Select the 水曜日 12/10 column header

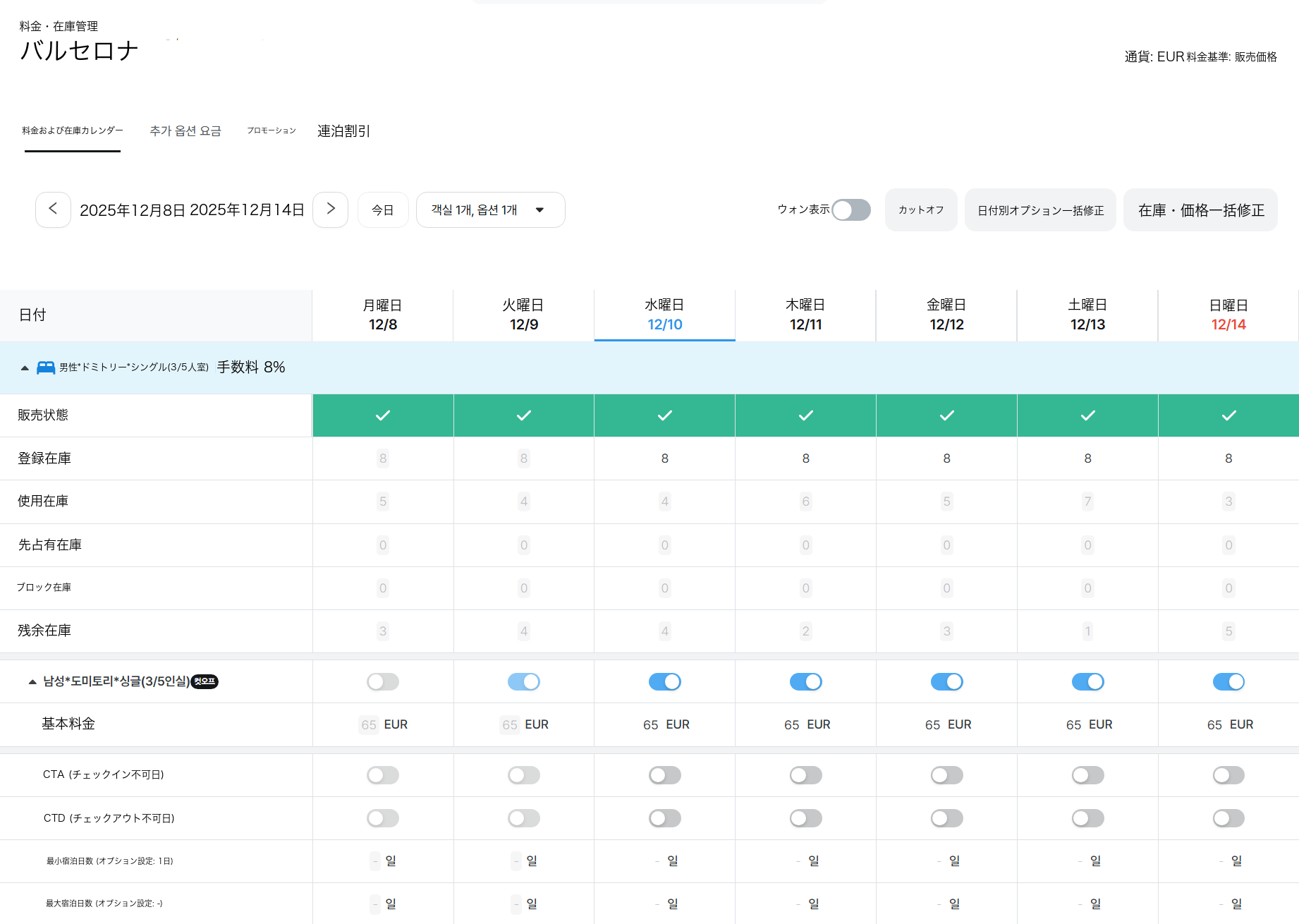665,315
